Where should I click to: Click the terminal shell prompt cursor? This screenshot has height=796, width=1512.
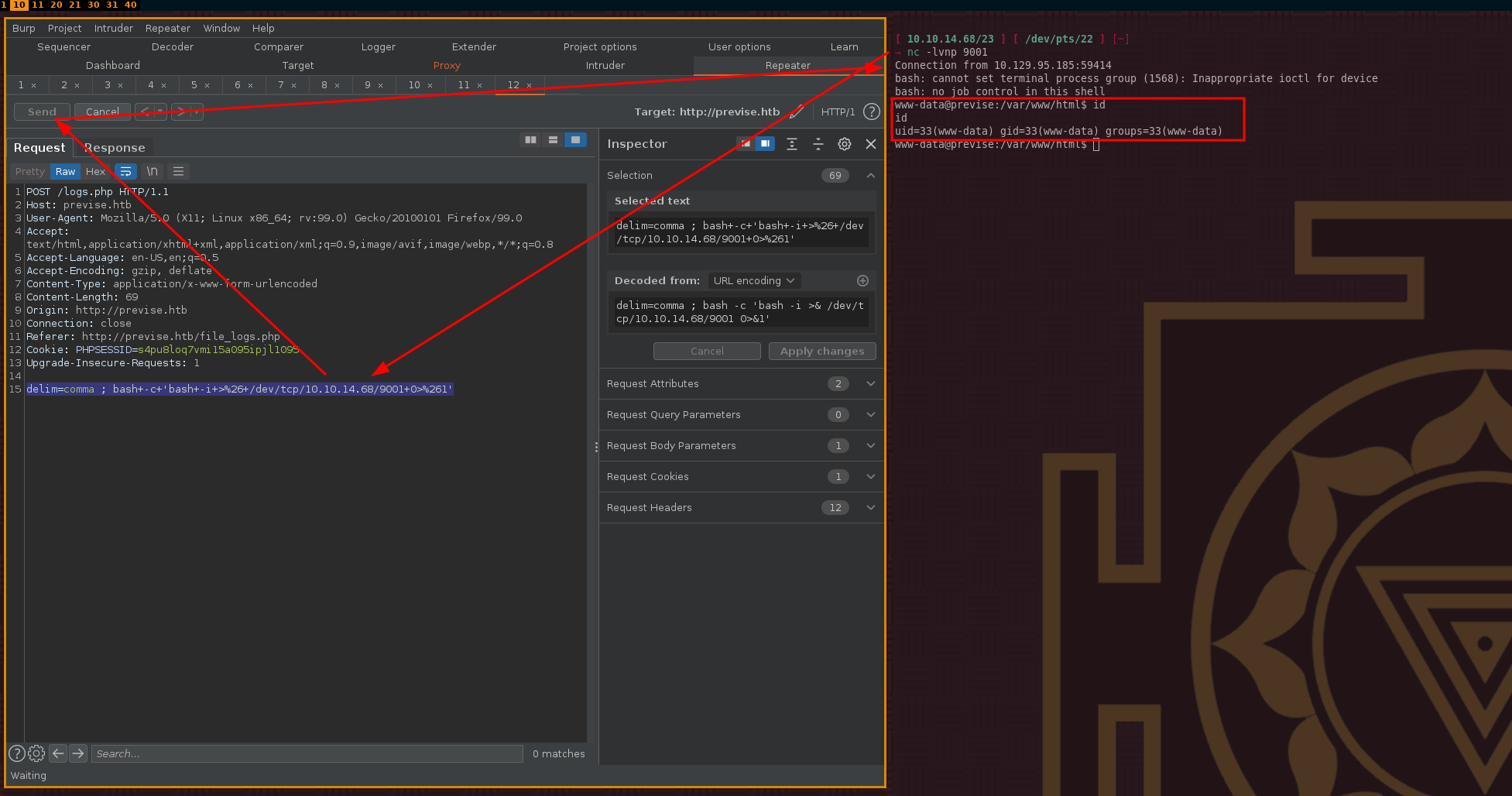coord(1096,144)
